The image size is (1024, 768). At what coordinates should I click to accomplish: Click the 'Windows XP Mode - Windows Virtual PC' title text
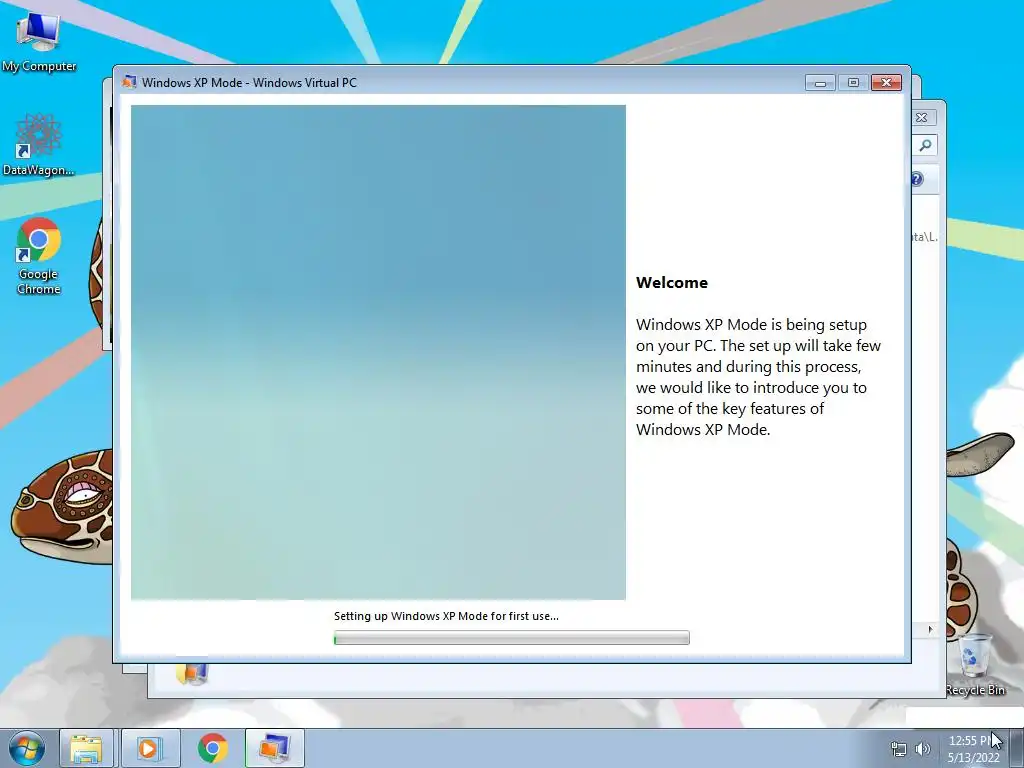[249, 82]
